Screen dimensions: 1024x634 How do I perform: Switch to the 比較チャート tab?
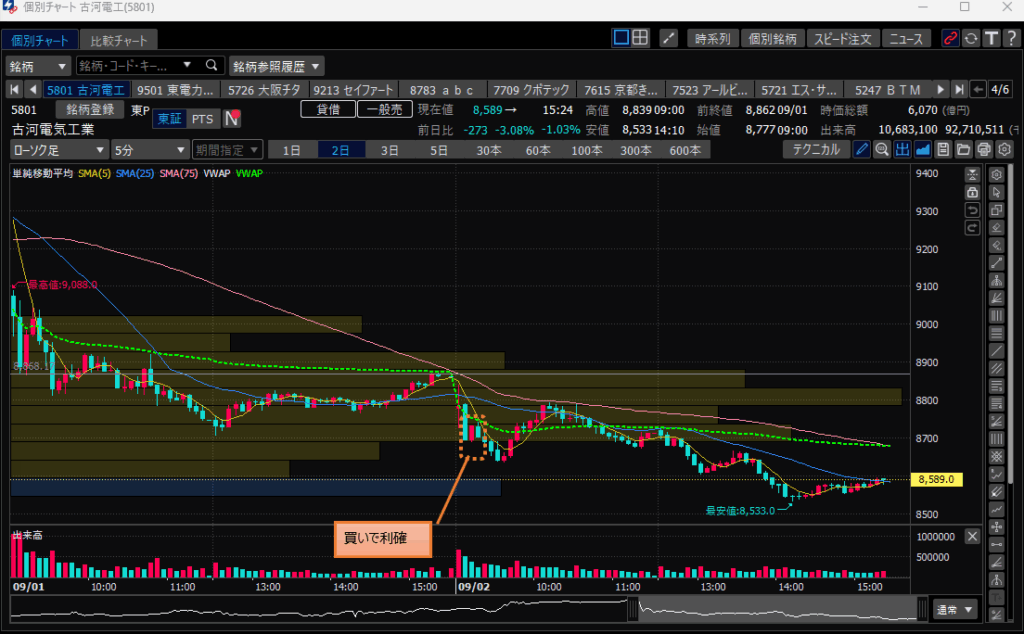click(118, 41)
